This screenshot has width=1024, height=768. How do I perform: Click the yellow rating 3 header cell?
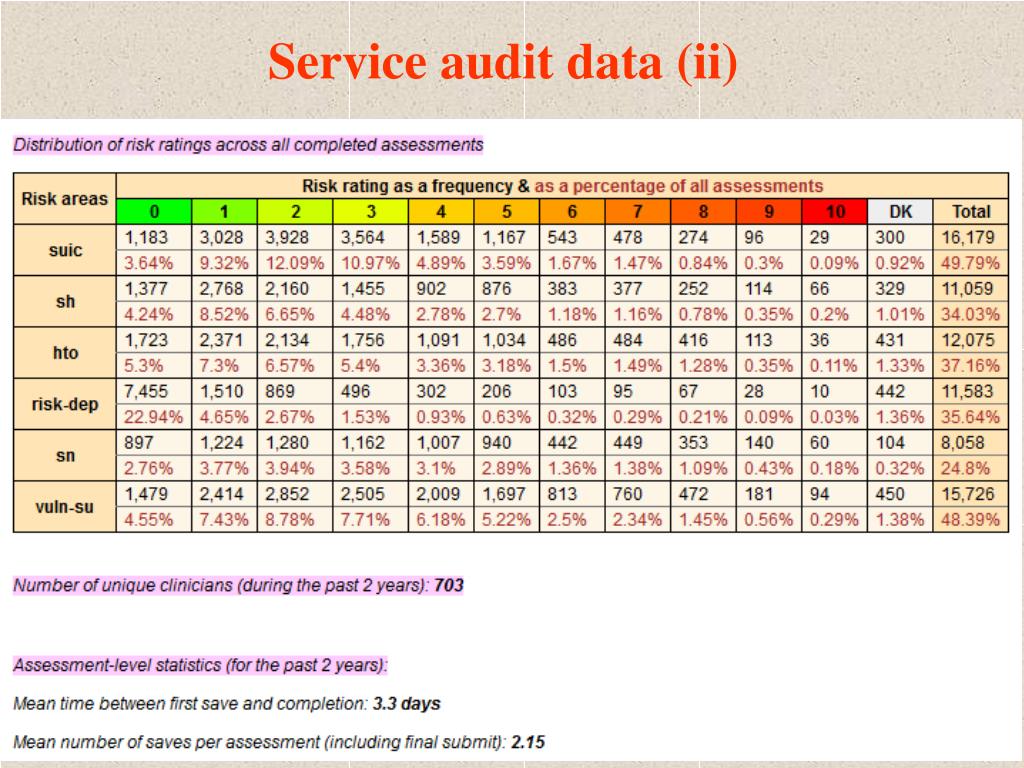click(371, 212)
